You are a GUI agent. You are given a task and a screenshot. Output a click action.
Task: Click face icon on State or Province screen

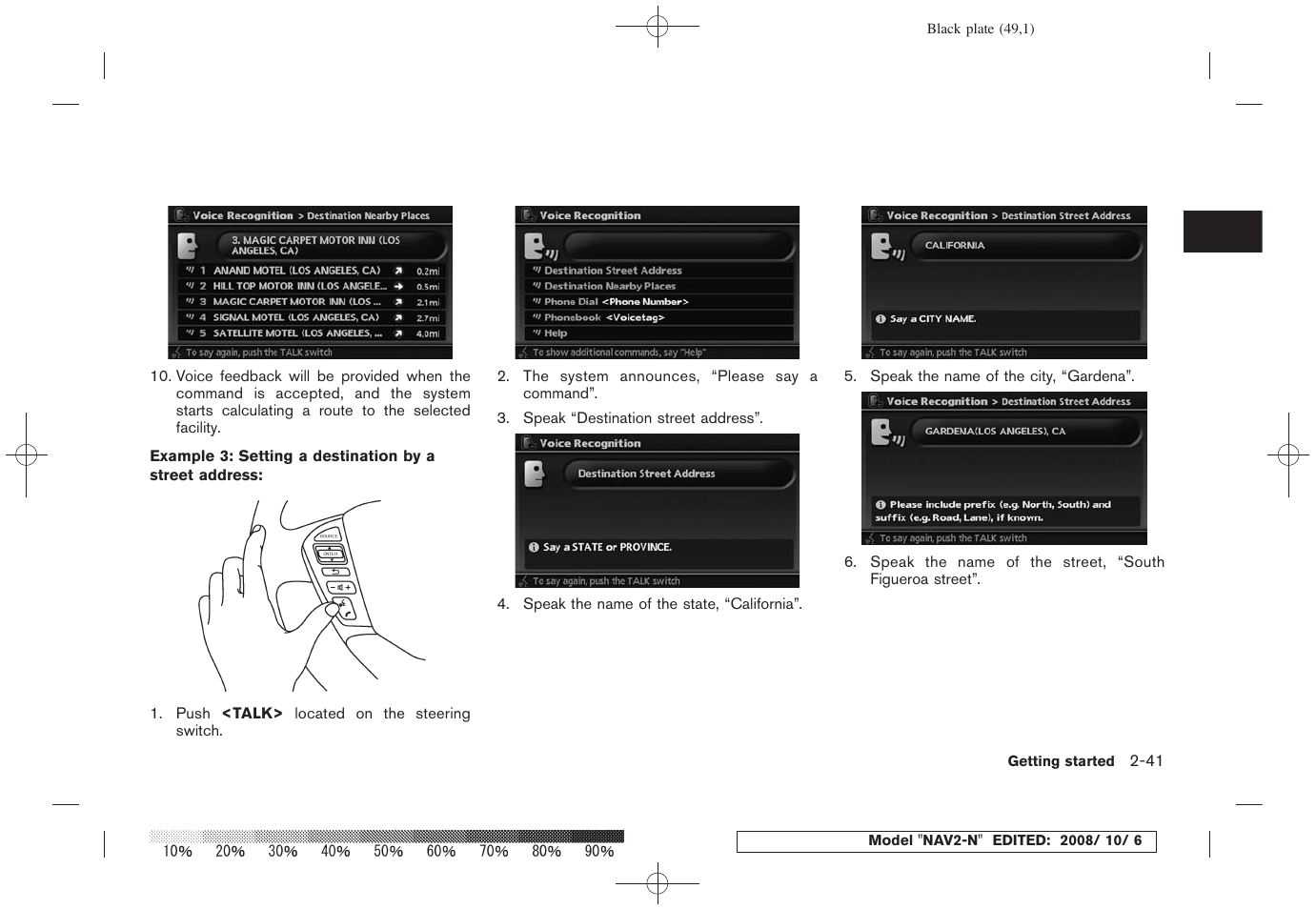click(x=535, y=474)
